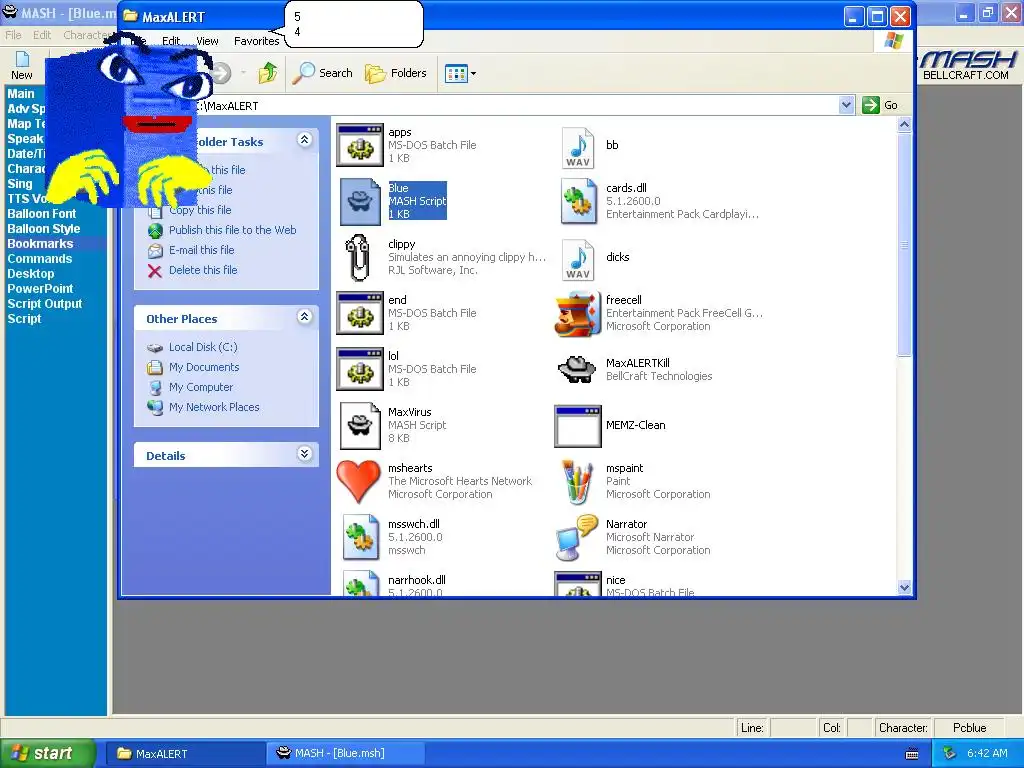Select Balloon Style in MASH sidebar
The image size is (1024, 768).
44,229
